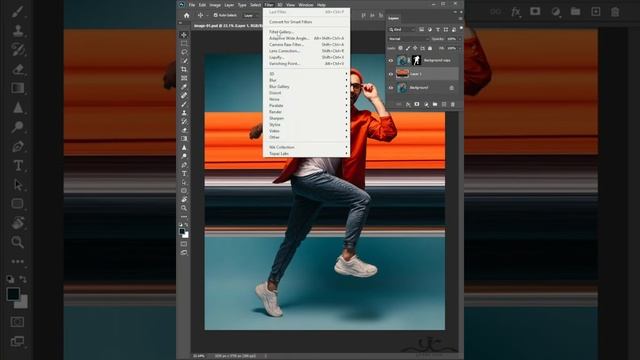This screenshot has width=640, height=360.
Task: Hide the Background copy layer
Action: point(391,60)
